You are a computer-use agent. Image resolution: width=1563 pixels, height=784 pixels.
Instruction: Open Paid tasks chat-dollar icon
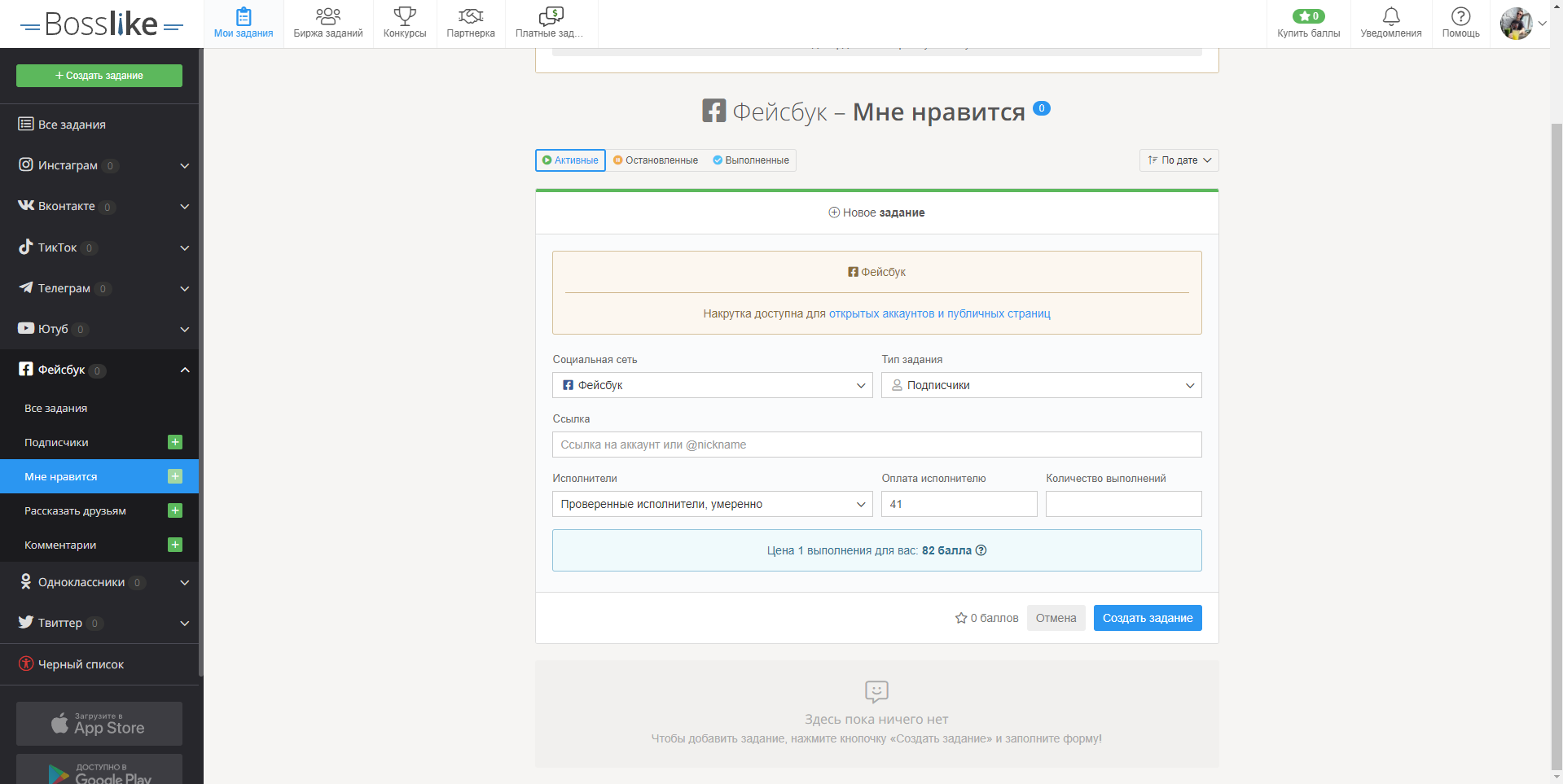pos(551,16)
